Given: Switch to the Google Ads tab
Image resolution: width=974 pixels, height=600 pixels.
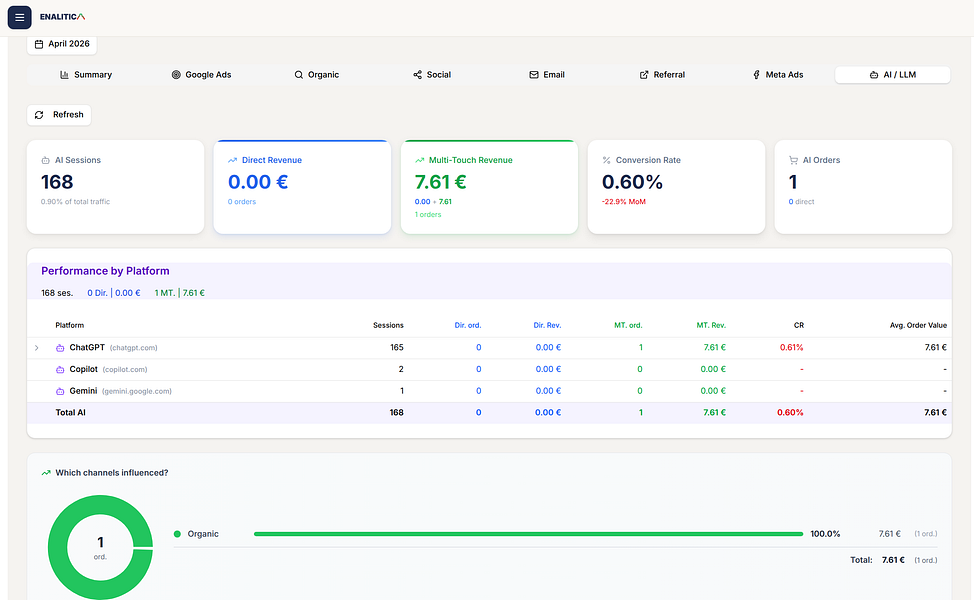Looking at the screenshot, I should (x=201, y=75).
